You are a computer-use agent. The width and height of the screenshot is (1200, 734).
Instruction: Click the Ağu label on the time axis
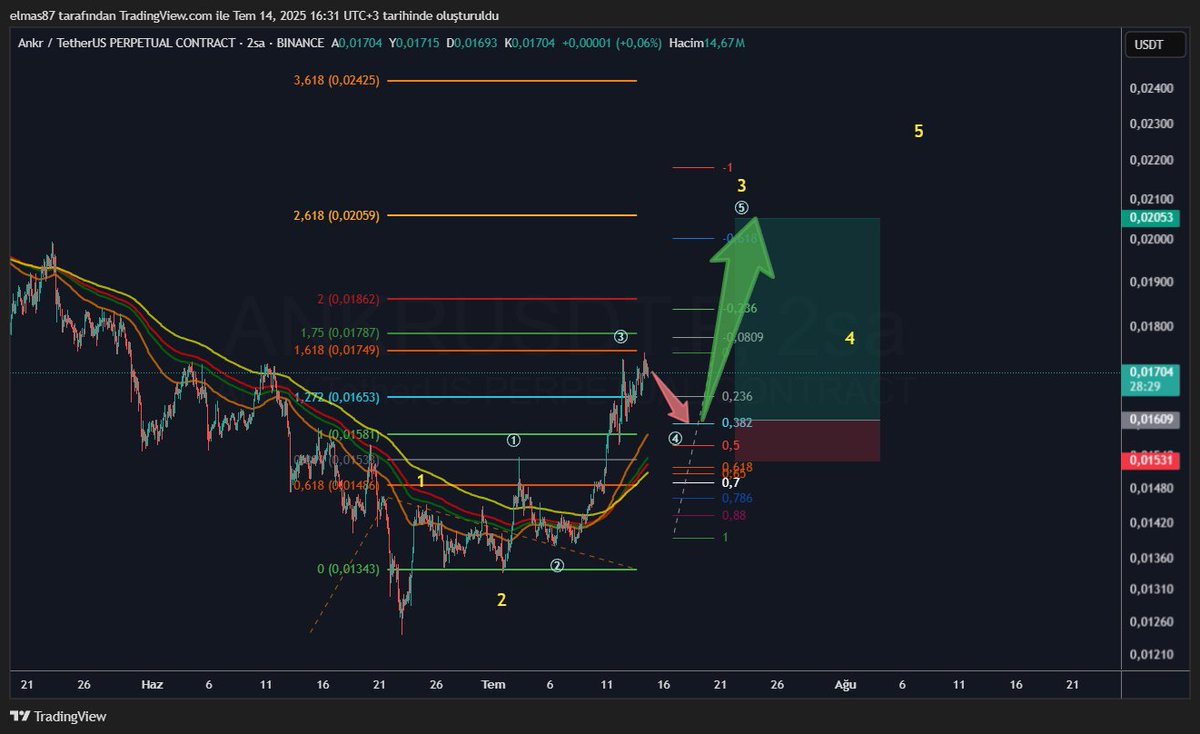point(846,685)
